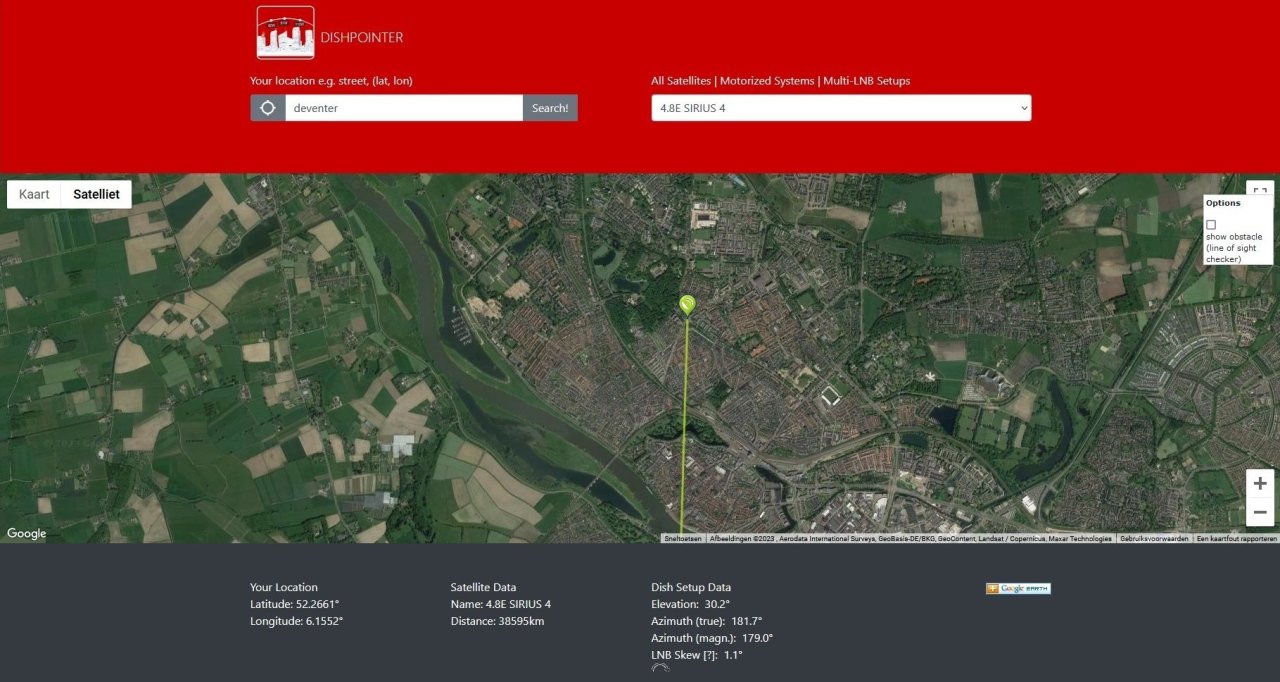Open the Google Earth badge
Viewport: 1280px width, 682px height.
tap(1018, 589)
